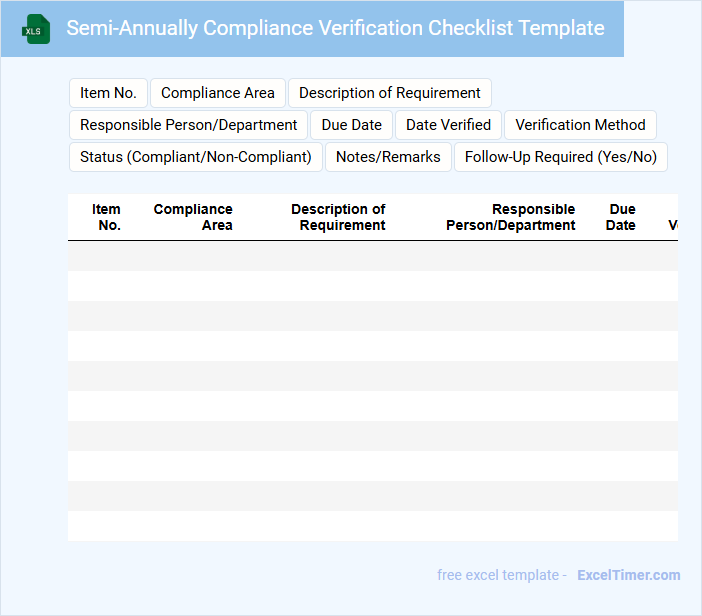This screenshot has width=702, height=616.
Task: Click the 'Verification Method' tag
Action: (580, 125)
